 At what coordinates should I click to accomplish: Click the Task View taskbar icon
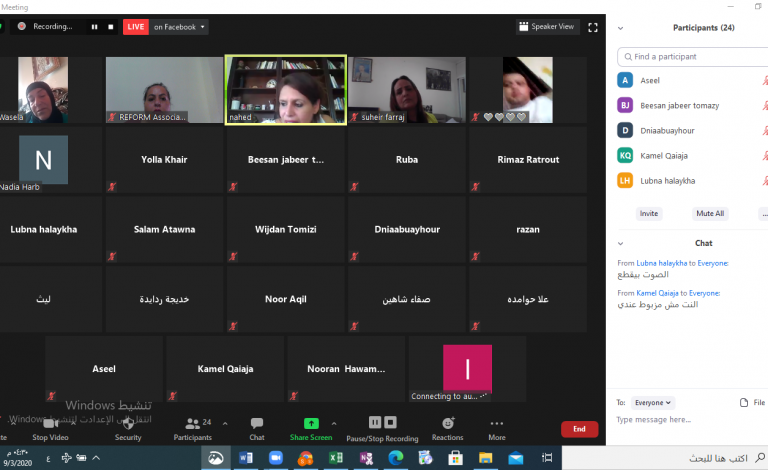pos(547,458)
